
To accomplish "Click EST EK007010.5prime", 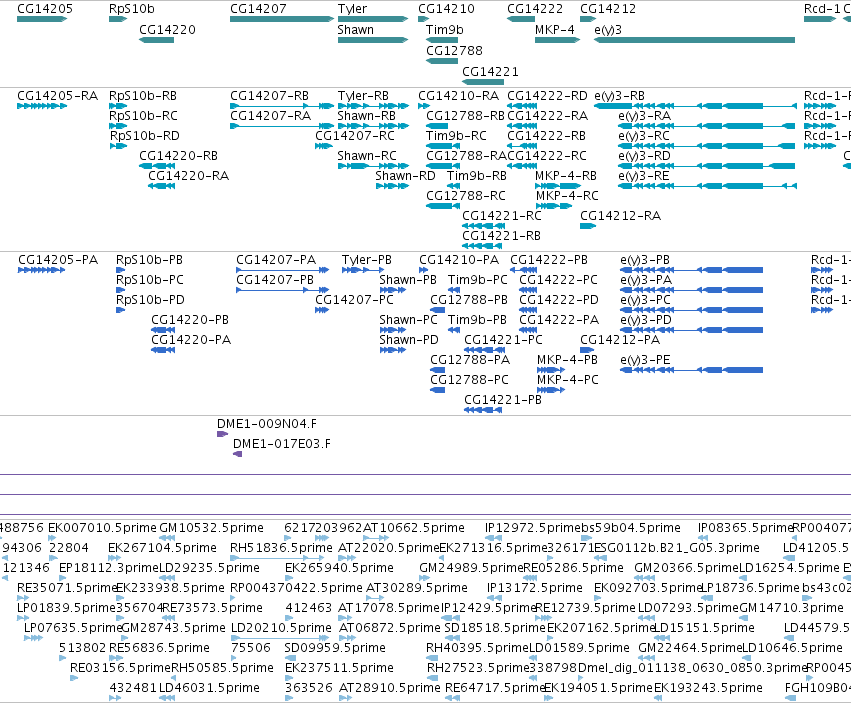I will coord(102,528).
